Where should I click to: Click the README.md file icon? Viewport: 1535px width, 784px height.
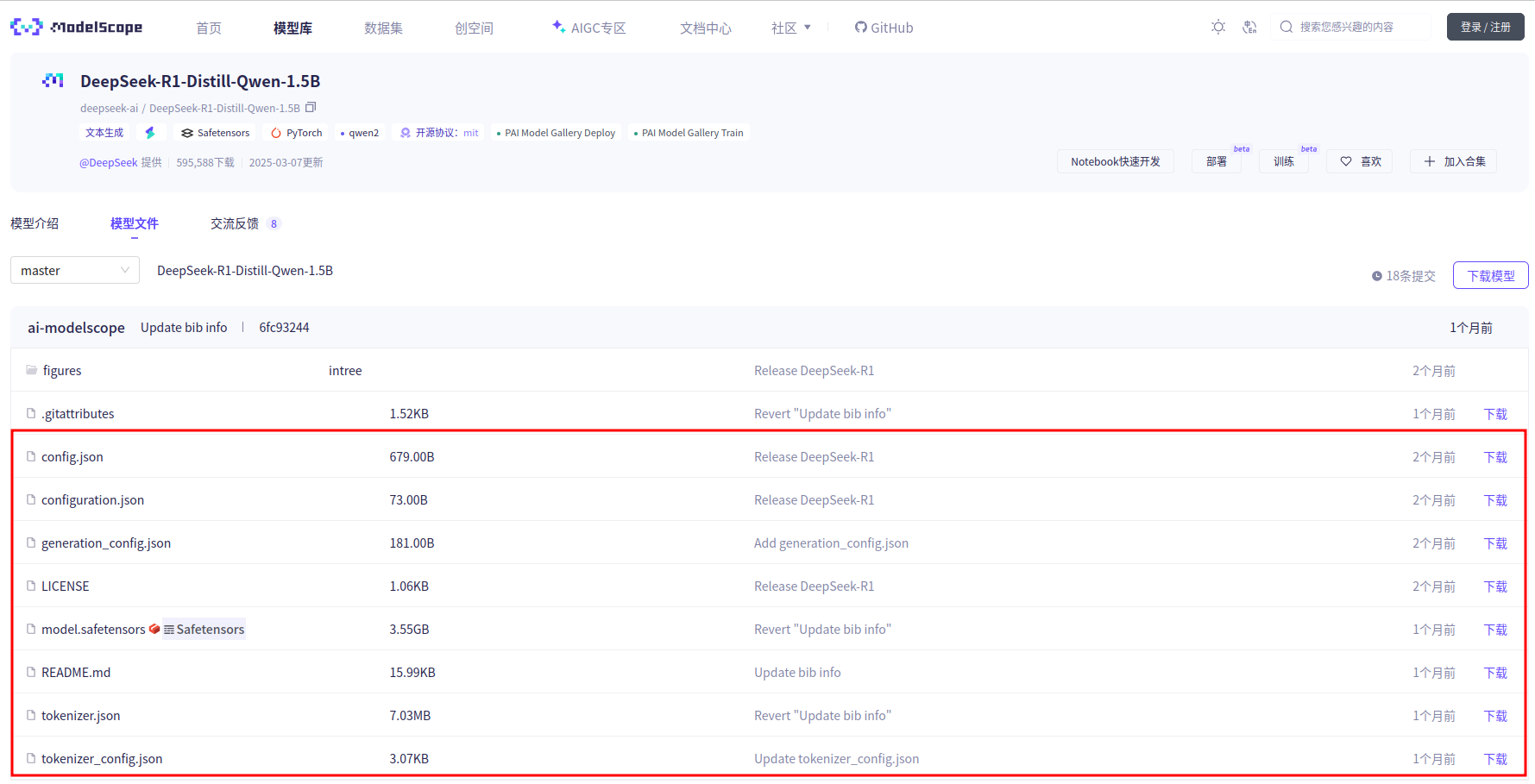(x=31, y=672)
